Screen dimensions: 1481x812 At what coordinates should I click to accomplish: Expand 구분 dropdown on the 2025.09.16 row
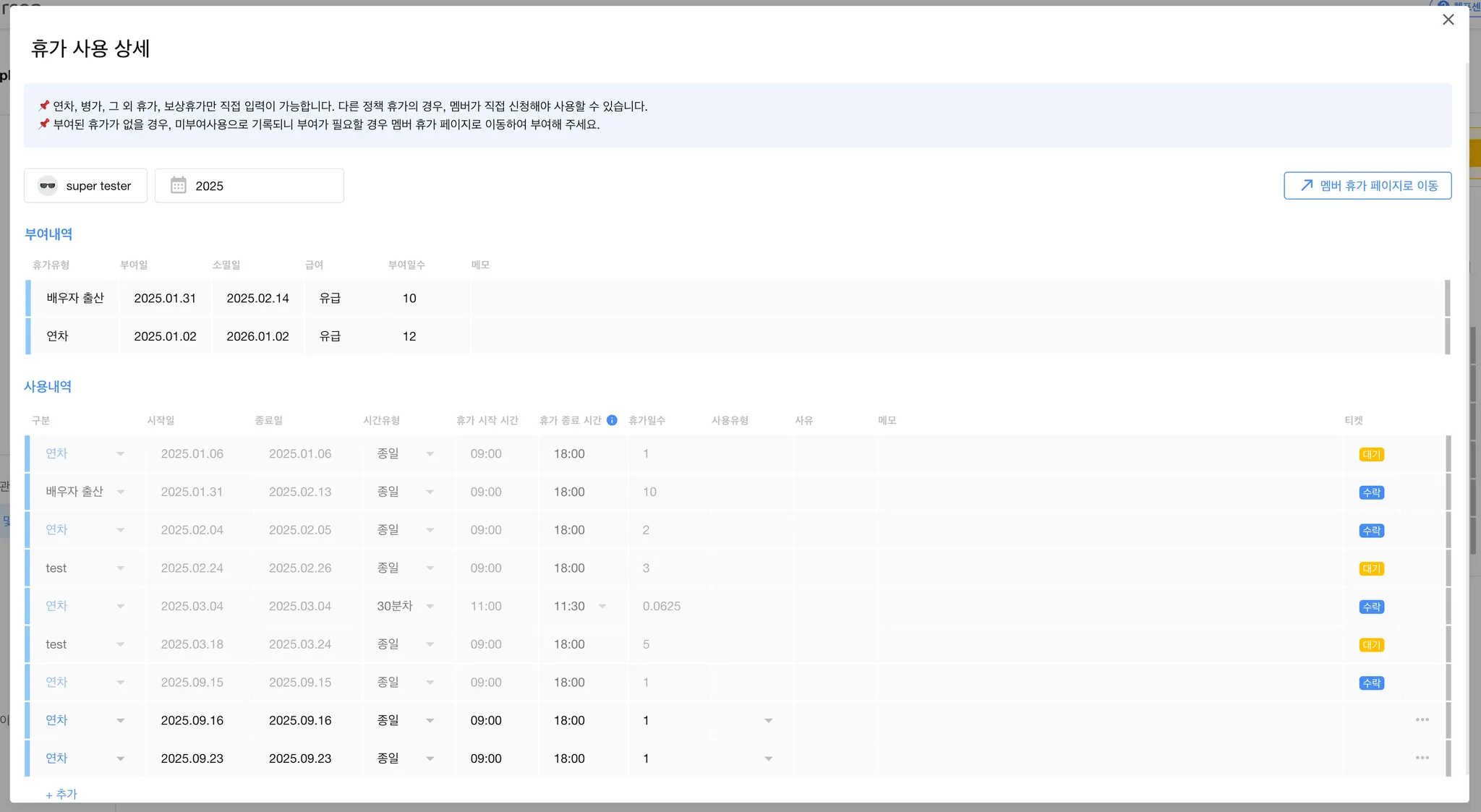pyautogui.click(x=120, y=721)
